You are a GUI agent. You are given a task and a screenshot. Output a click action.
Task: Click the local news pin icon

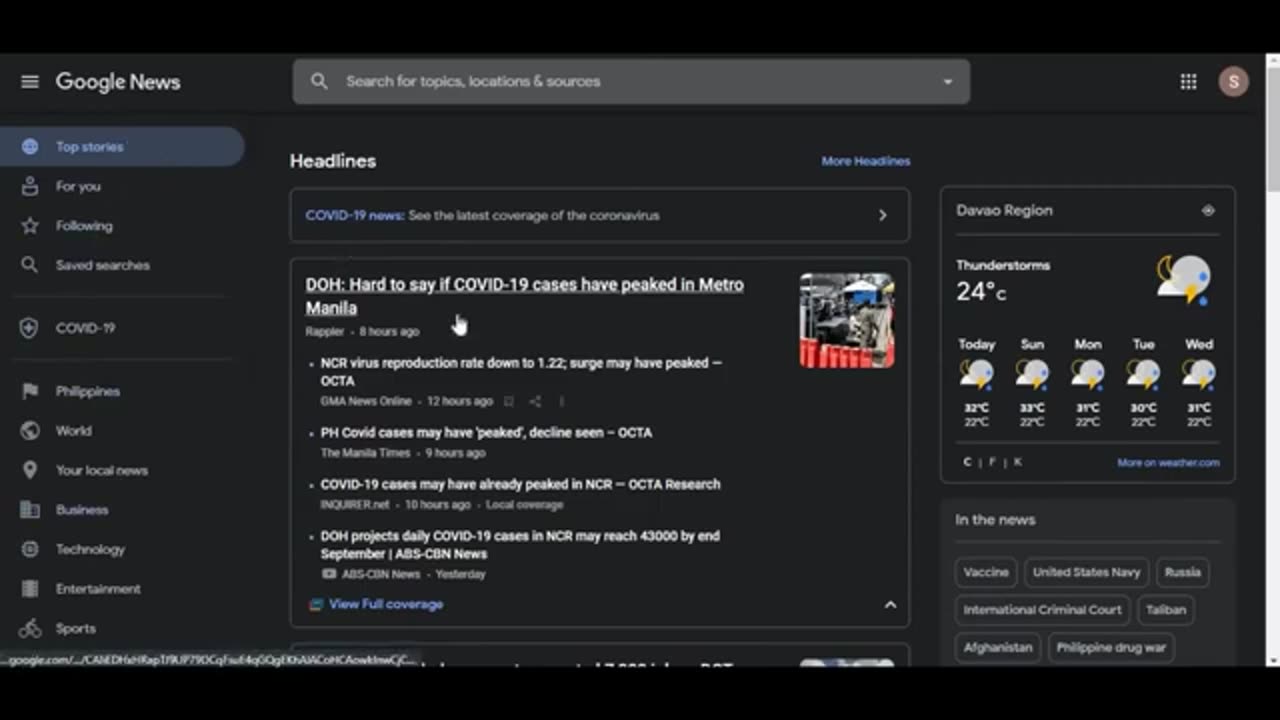(30, 470)
